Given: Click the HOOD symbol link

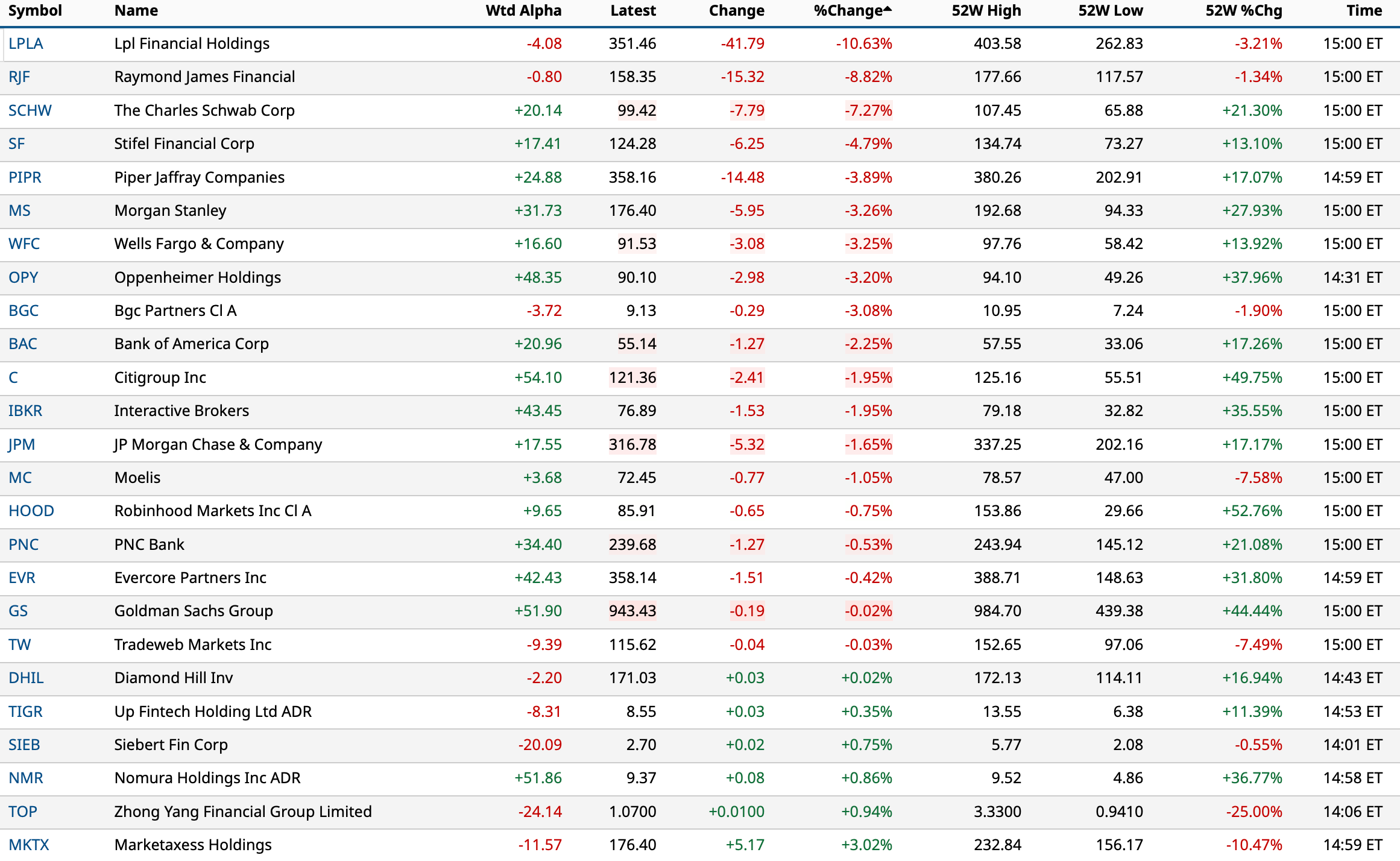Looking at the screenshot, I should (x=31, y=511).
